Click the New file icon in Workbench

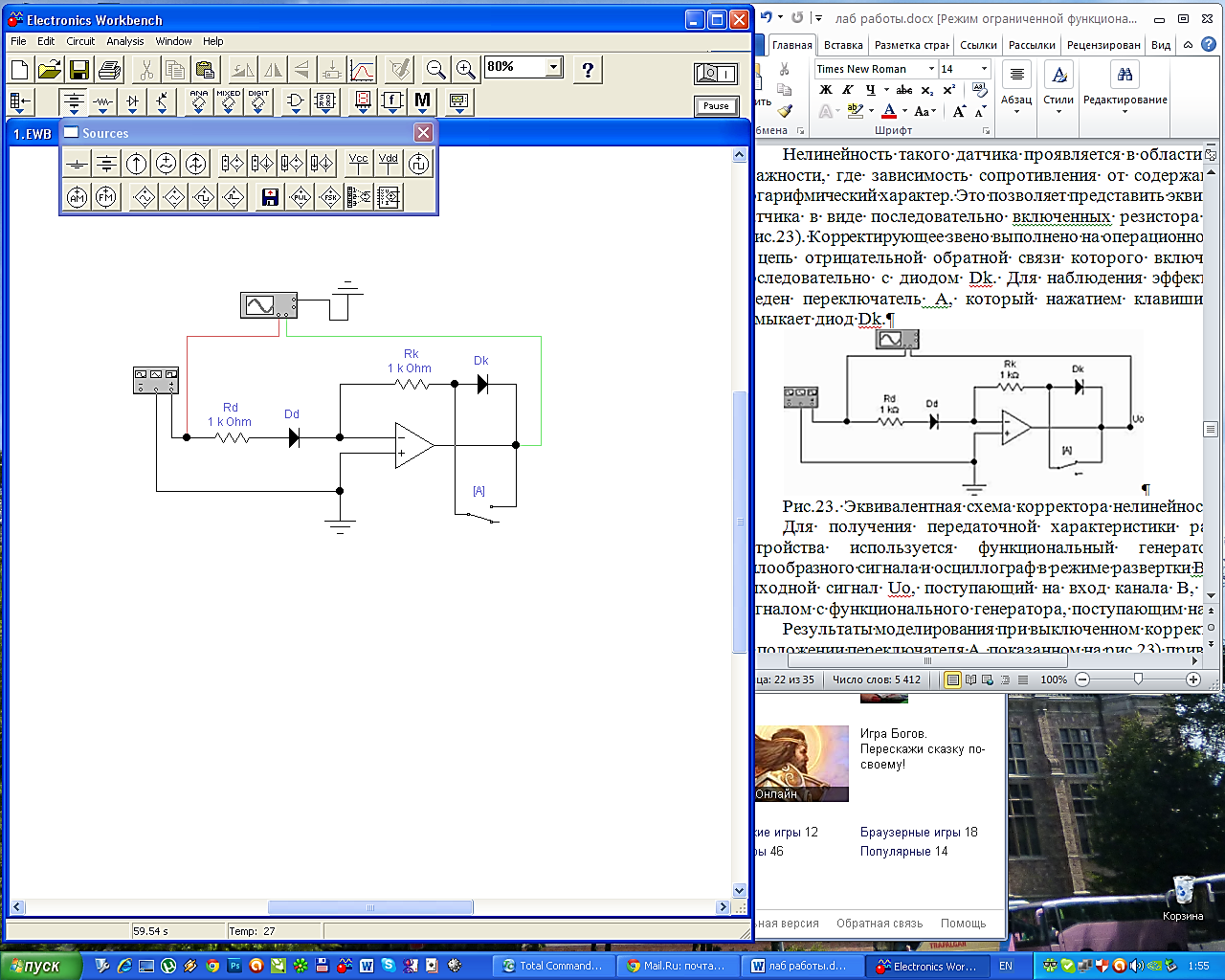pyautogui.click(x=20, y=70)
